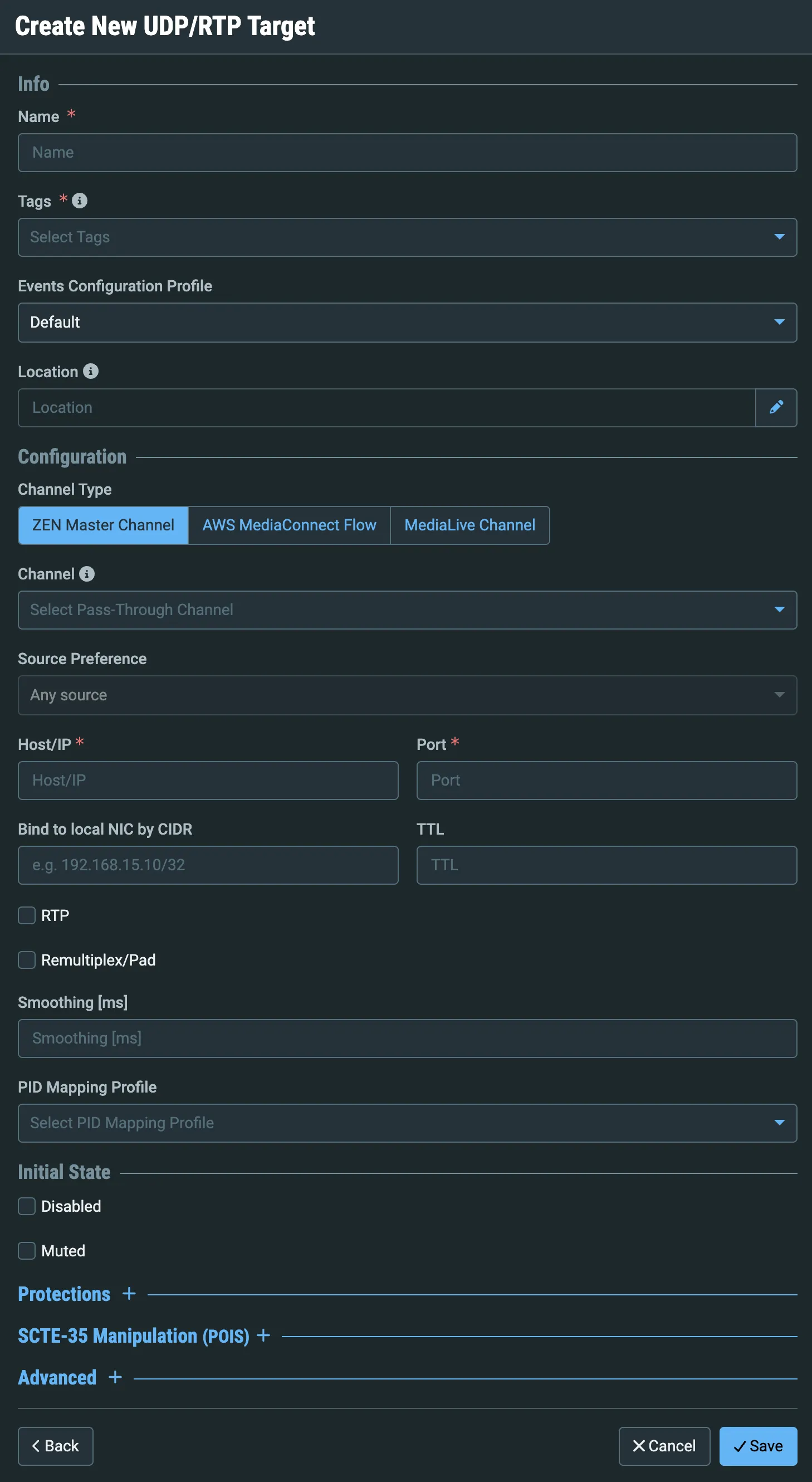The width and height of the screenshot is (812, 1482).
Task: Click the Location info icon
Action: [91, 371]
